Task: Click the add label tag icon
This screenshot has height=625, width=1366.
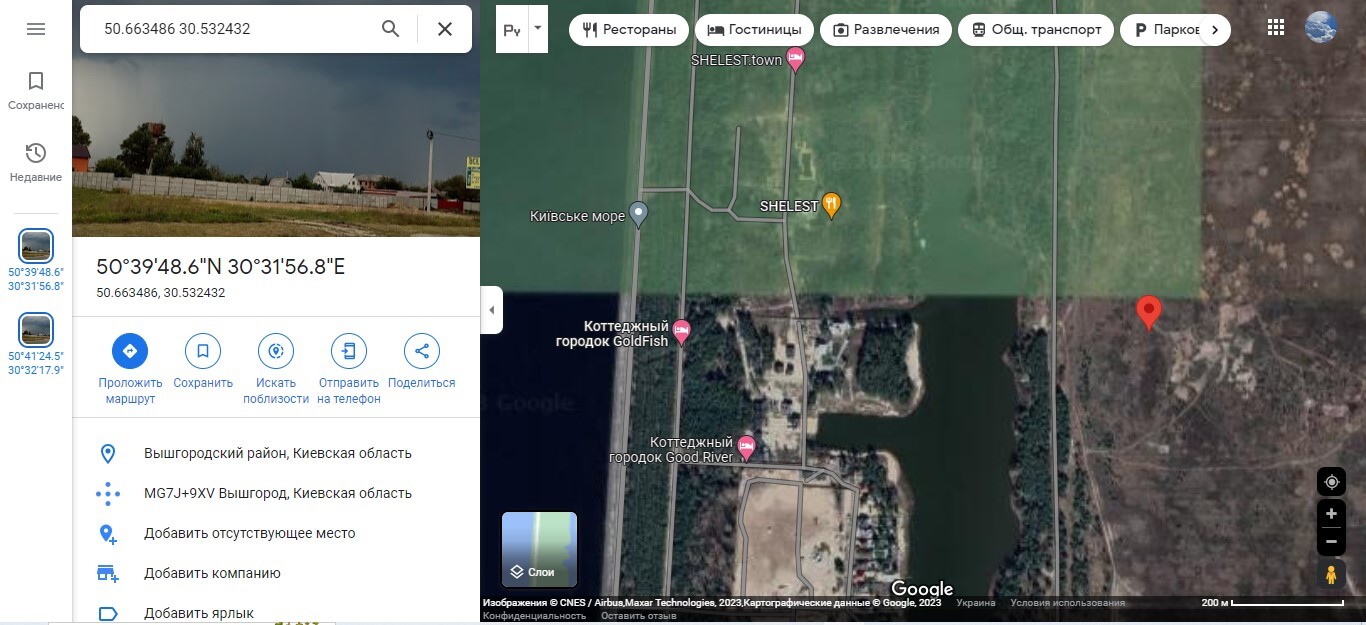Action: pyautogui.click(x=108, y=613)
